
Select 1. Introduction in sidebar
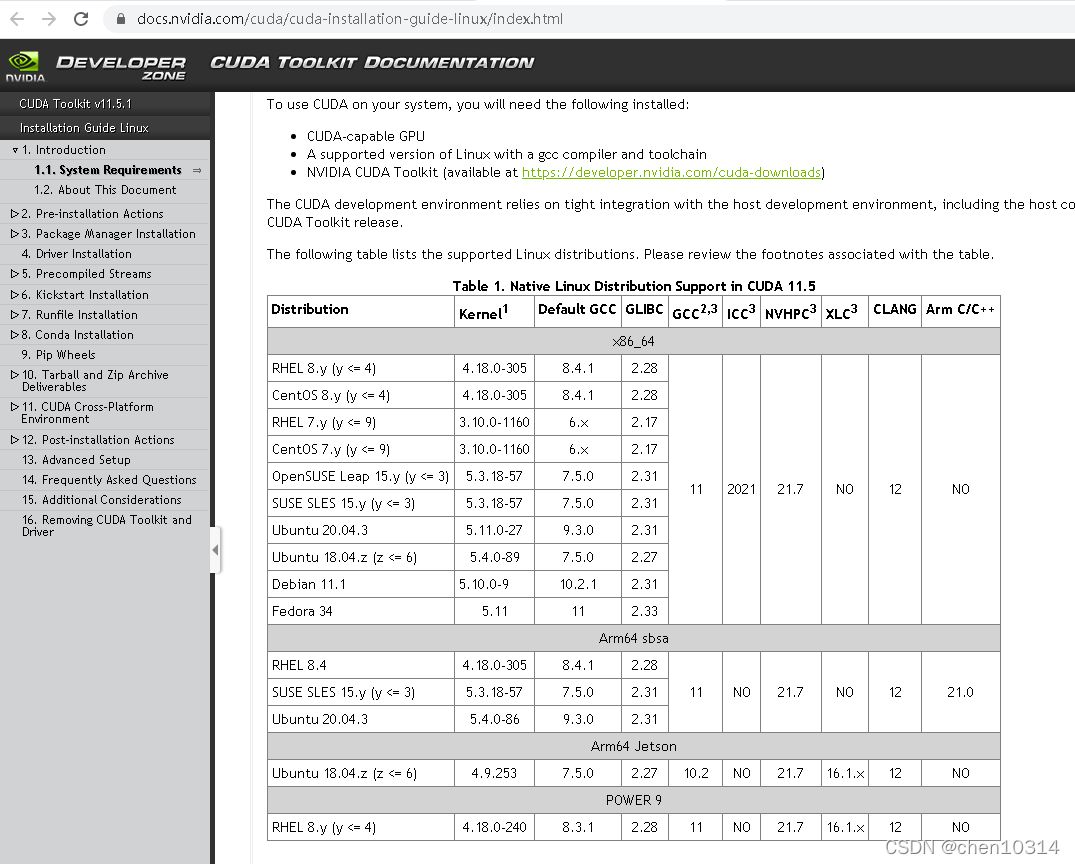[x=64, y=150]
